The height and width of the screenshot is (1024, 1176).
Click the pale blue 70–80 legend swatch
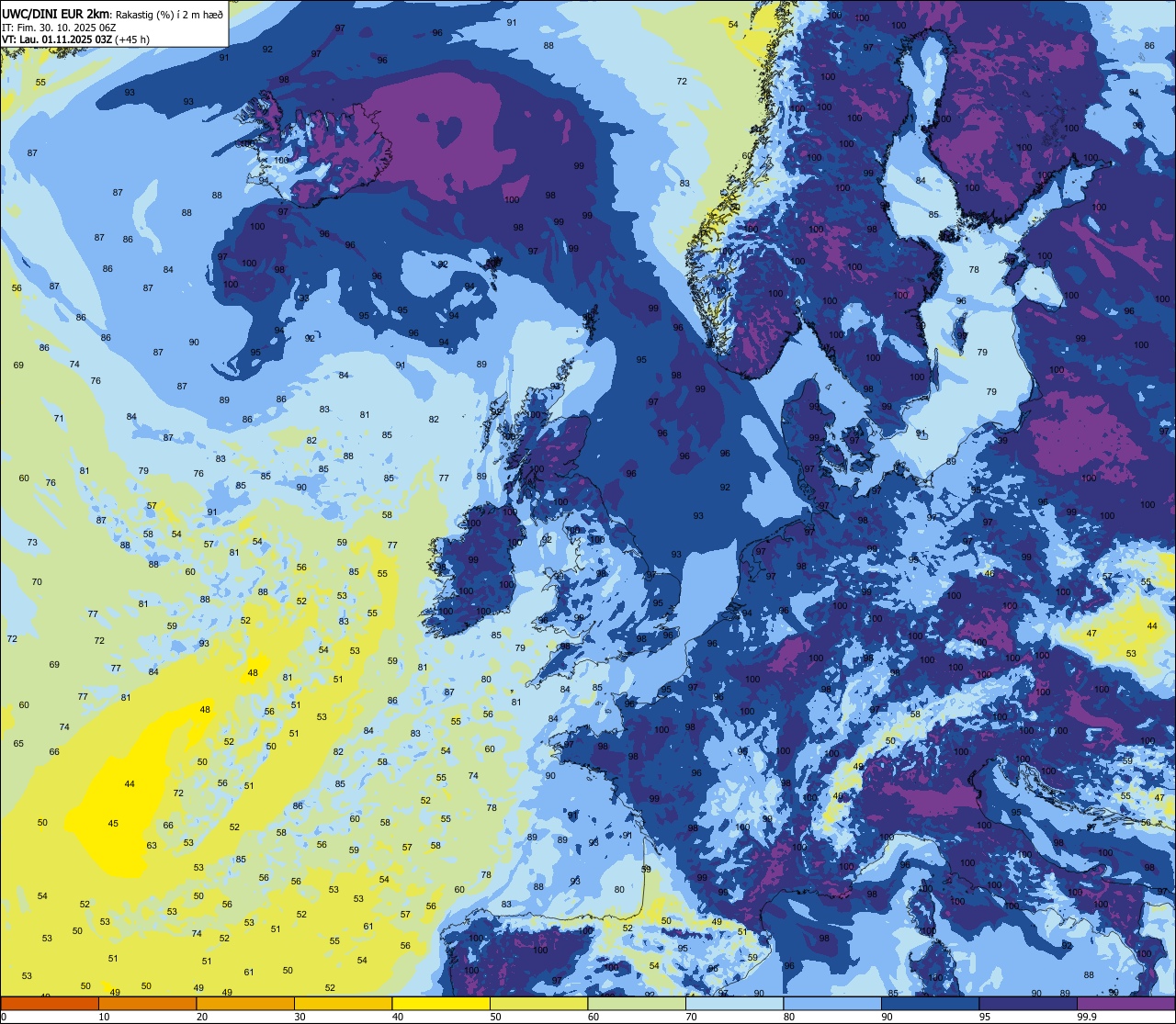[x=734, y=1003]
